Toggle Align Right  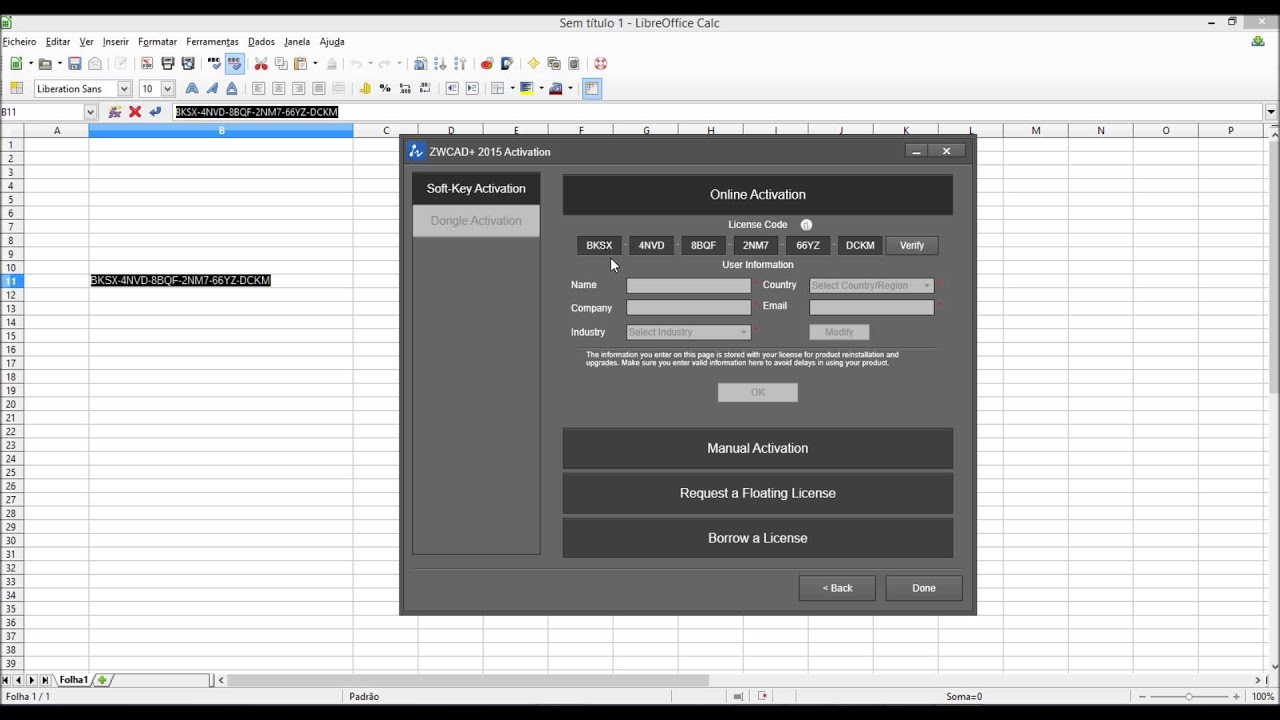pos(299,89)
